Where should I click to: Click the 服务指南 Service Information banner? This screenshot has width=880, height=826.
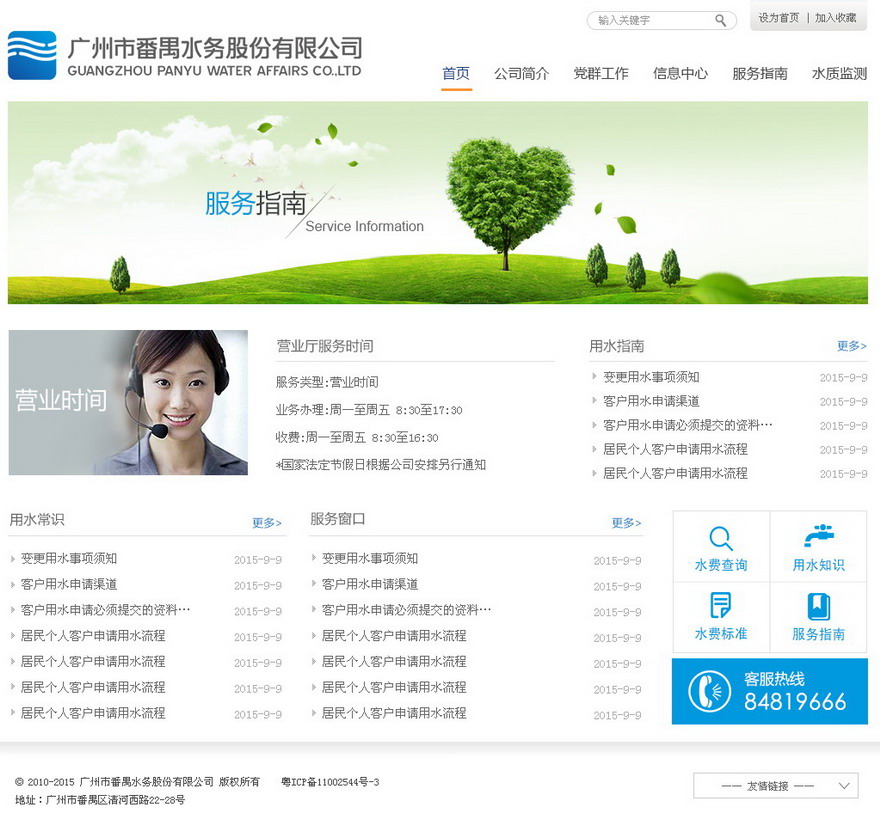point(438,203)
